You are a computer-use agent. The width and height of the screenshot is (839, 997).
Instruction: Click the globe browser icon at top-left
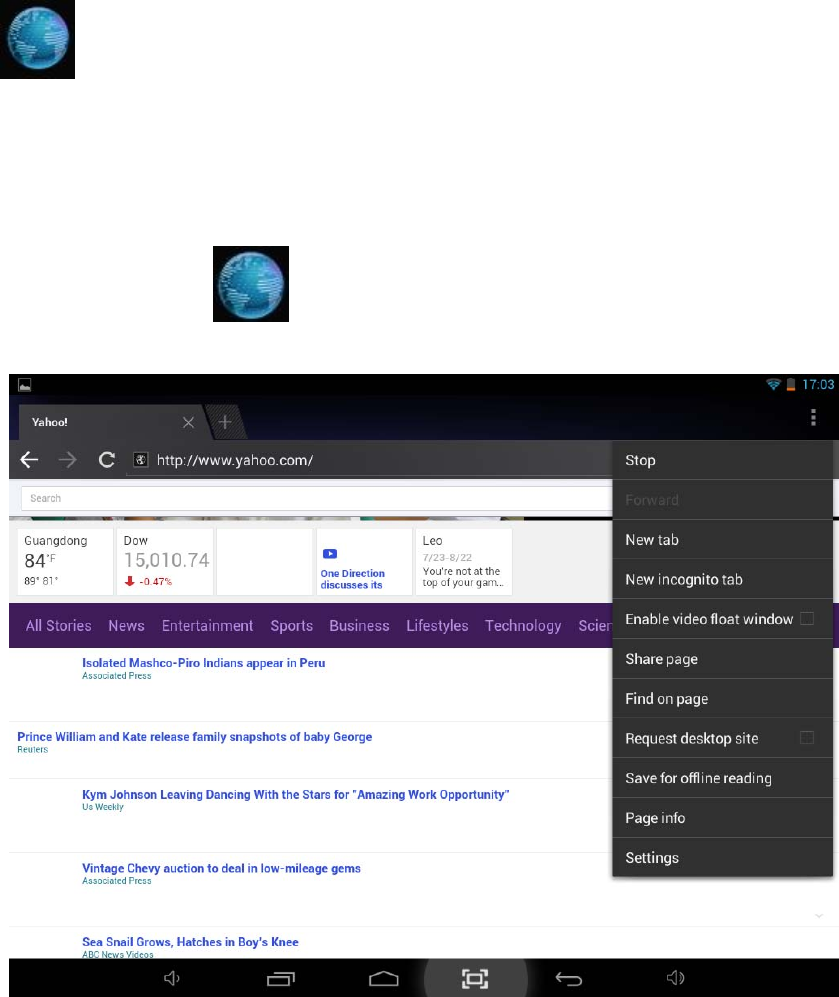(x=38, y=39)
